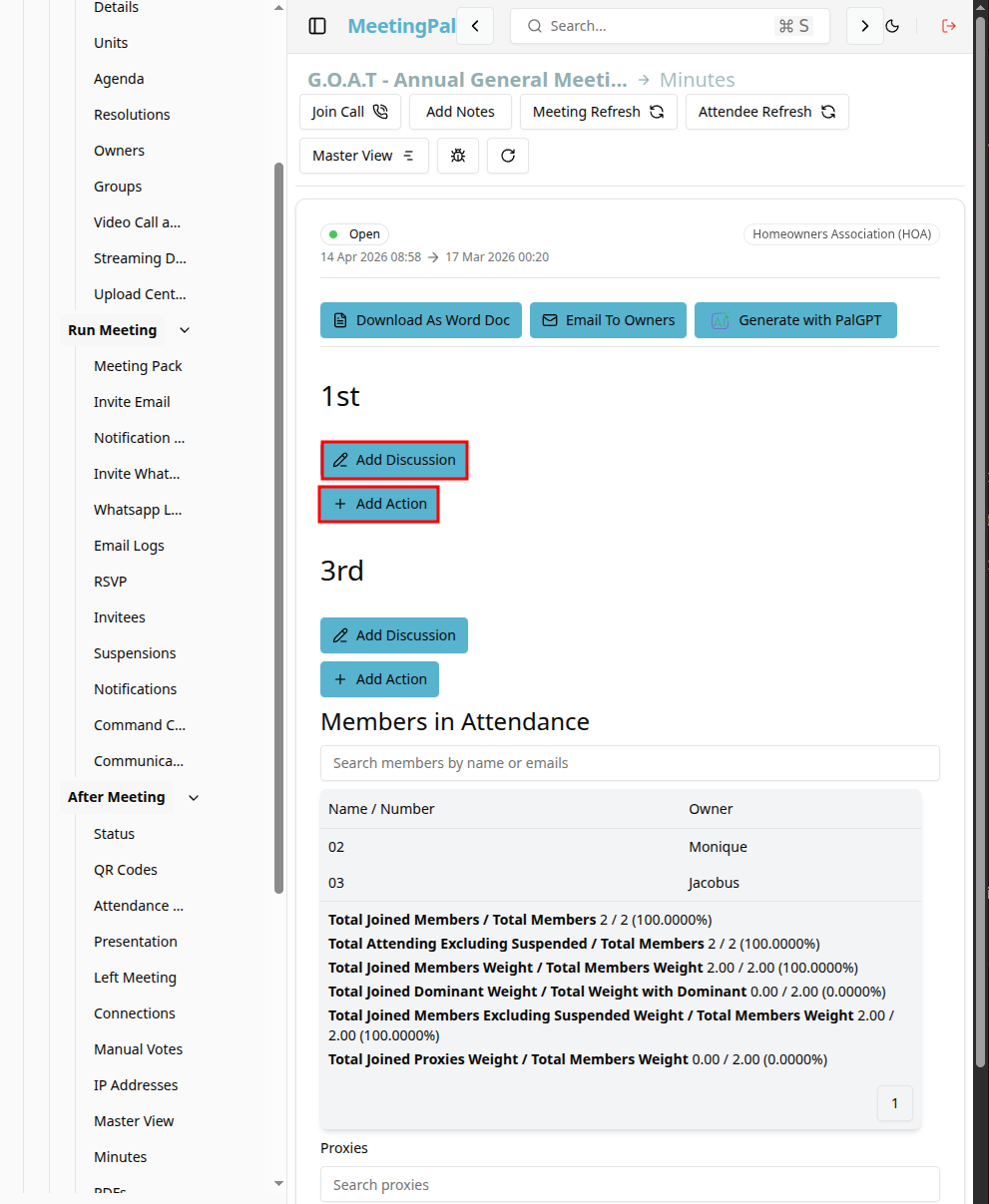Open Resolutions in sidebar
Screen dimensions: 989x1204
coord(132,115)
